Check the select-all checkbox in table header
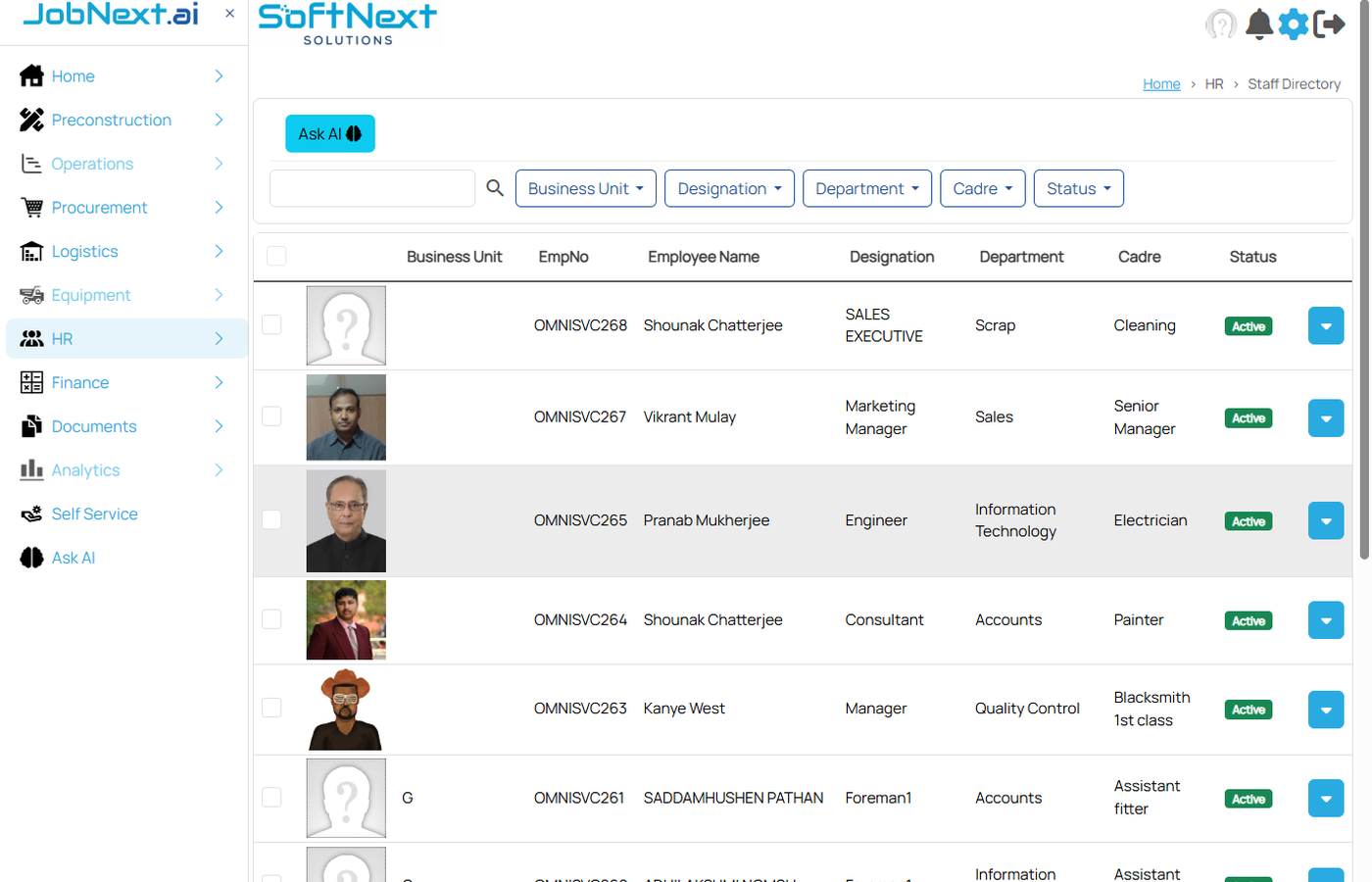 pyautogui.click(x=276, y=255)
